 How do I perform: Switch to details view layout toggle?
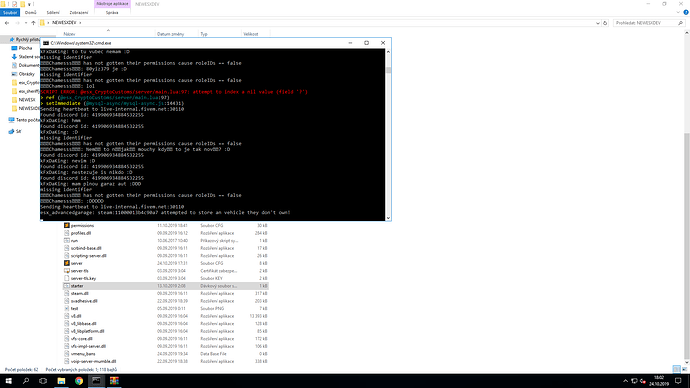coord(676,370)
